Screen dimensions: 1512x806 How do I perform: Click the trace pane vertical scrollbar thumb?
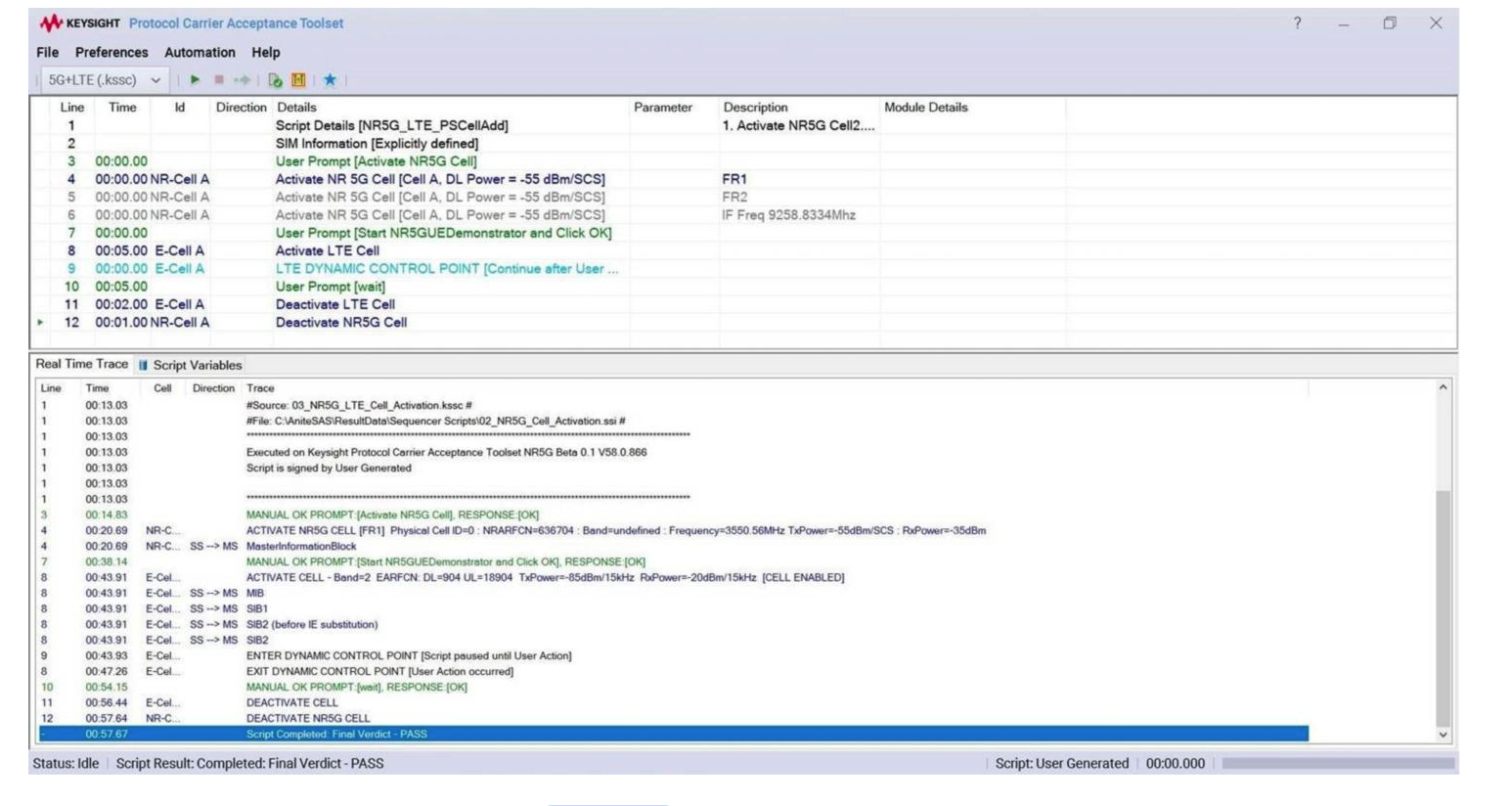click(x=1443, y=608)
